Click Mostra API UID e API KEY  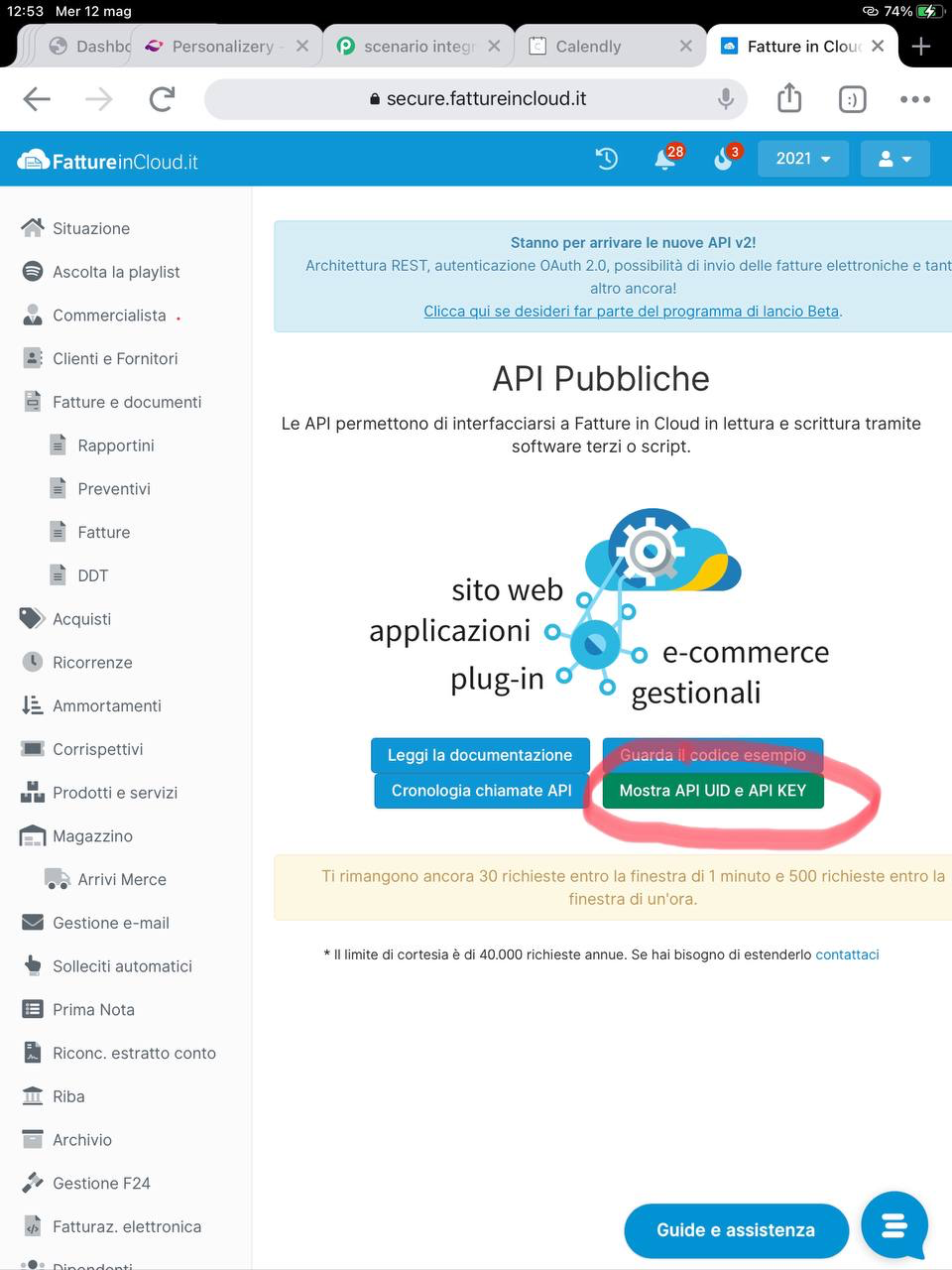tap(713, 791)
